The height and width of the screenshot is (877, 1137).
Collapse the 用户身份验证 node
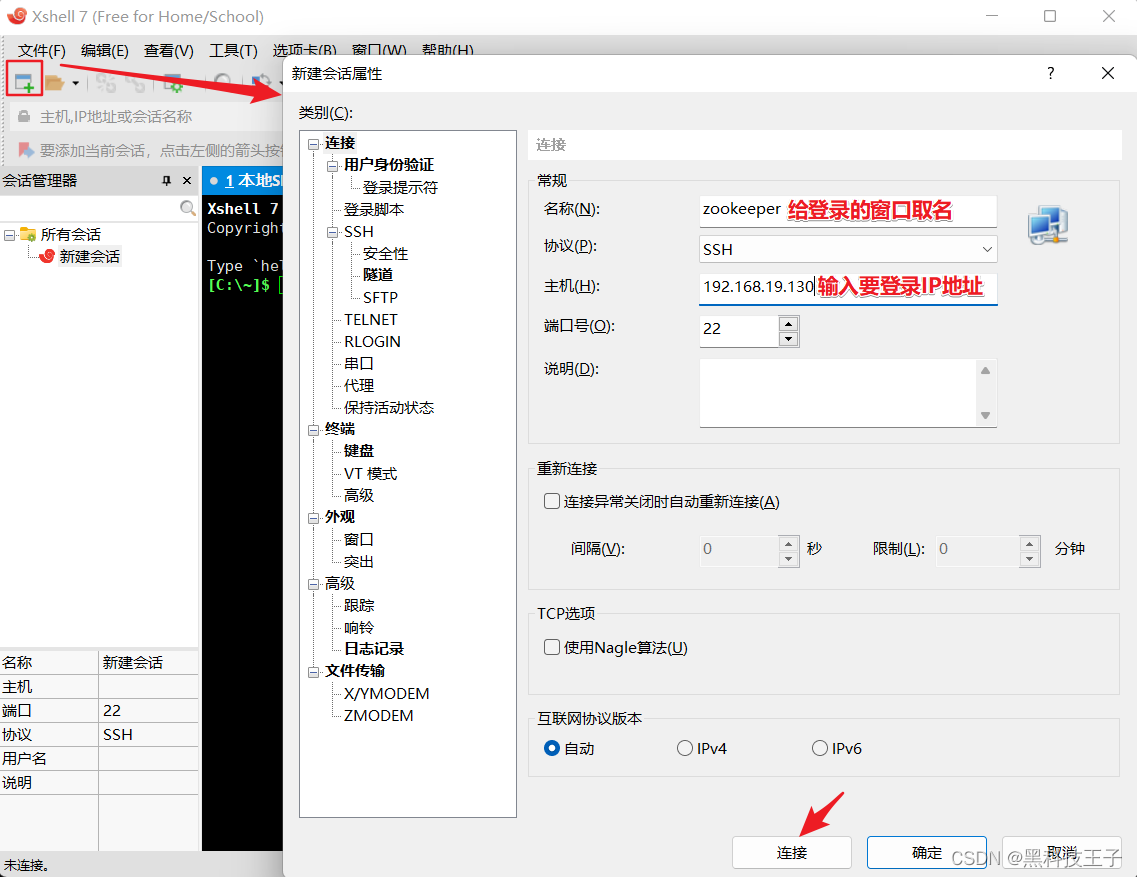click(x=332, y=165)
